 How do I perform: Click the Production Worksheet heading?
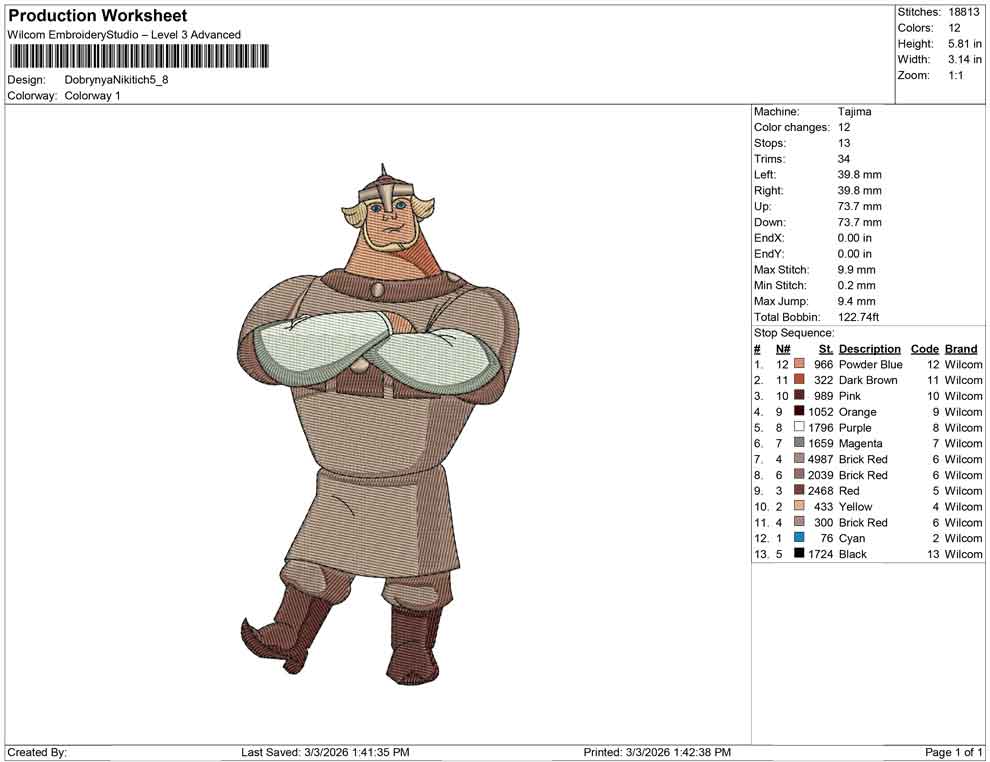point(98,16)
